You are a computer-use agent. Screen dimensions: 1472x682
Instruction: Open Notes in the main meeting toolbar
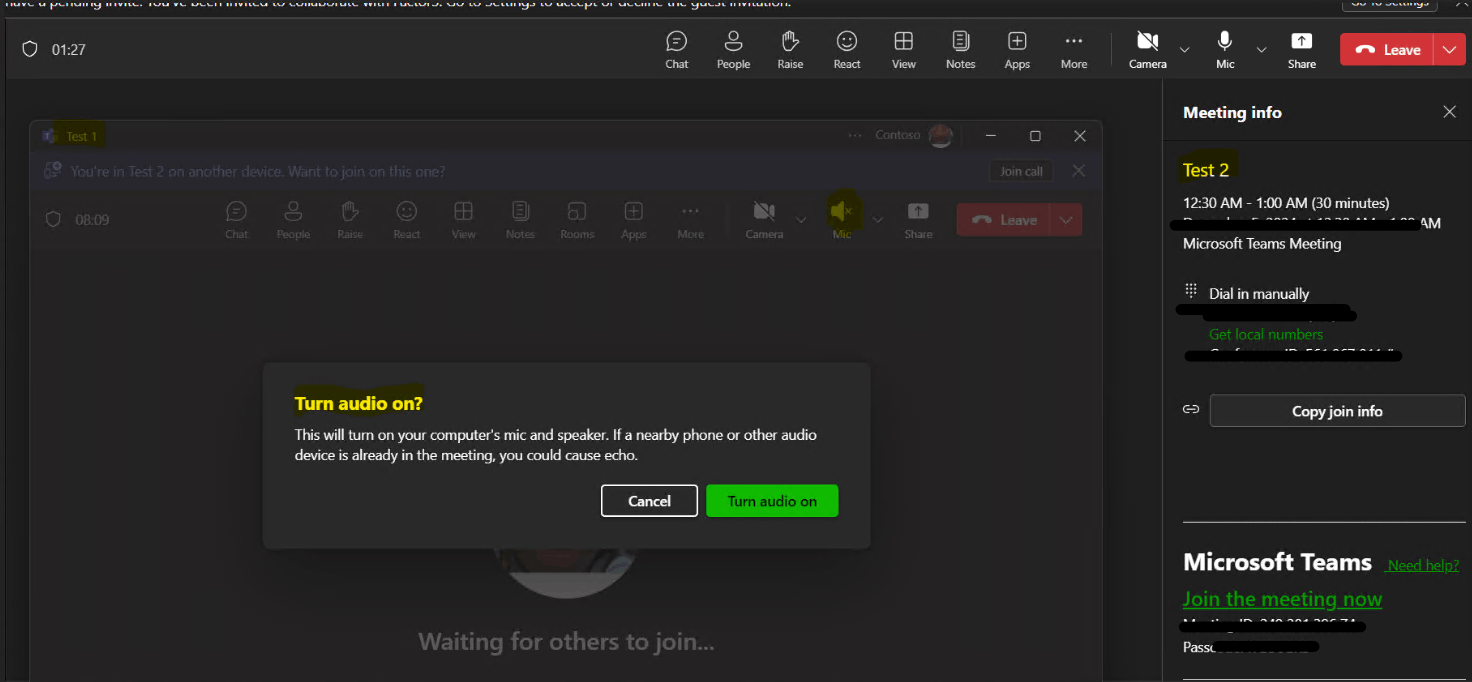tap(961, 49)
